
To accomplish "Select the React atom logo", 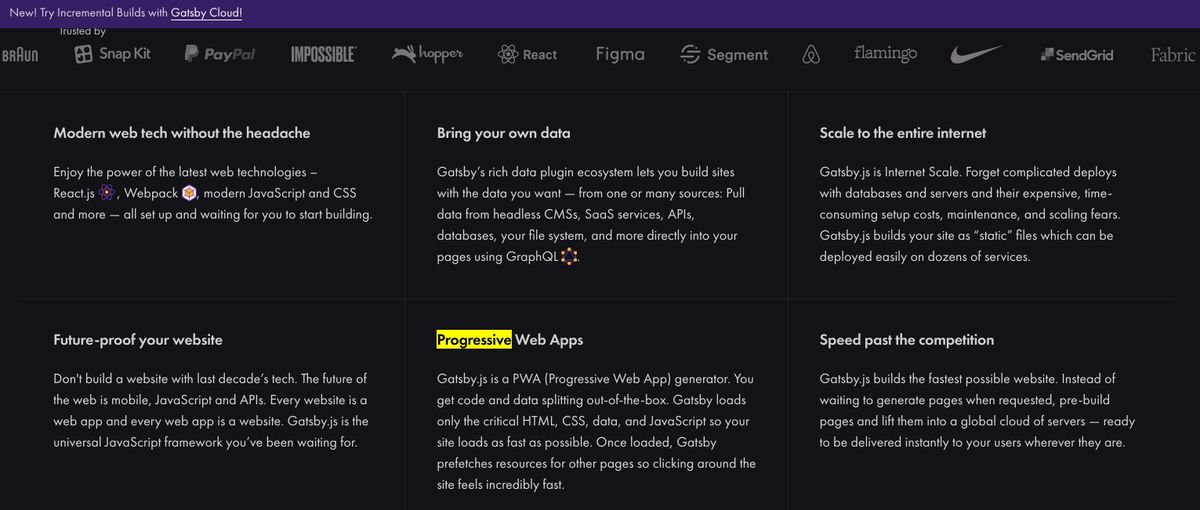I will pos(527,55).
